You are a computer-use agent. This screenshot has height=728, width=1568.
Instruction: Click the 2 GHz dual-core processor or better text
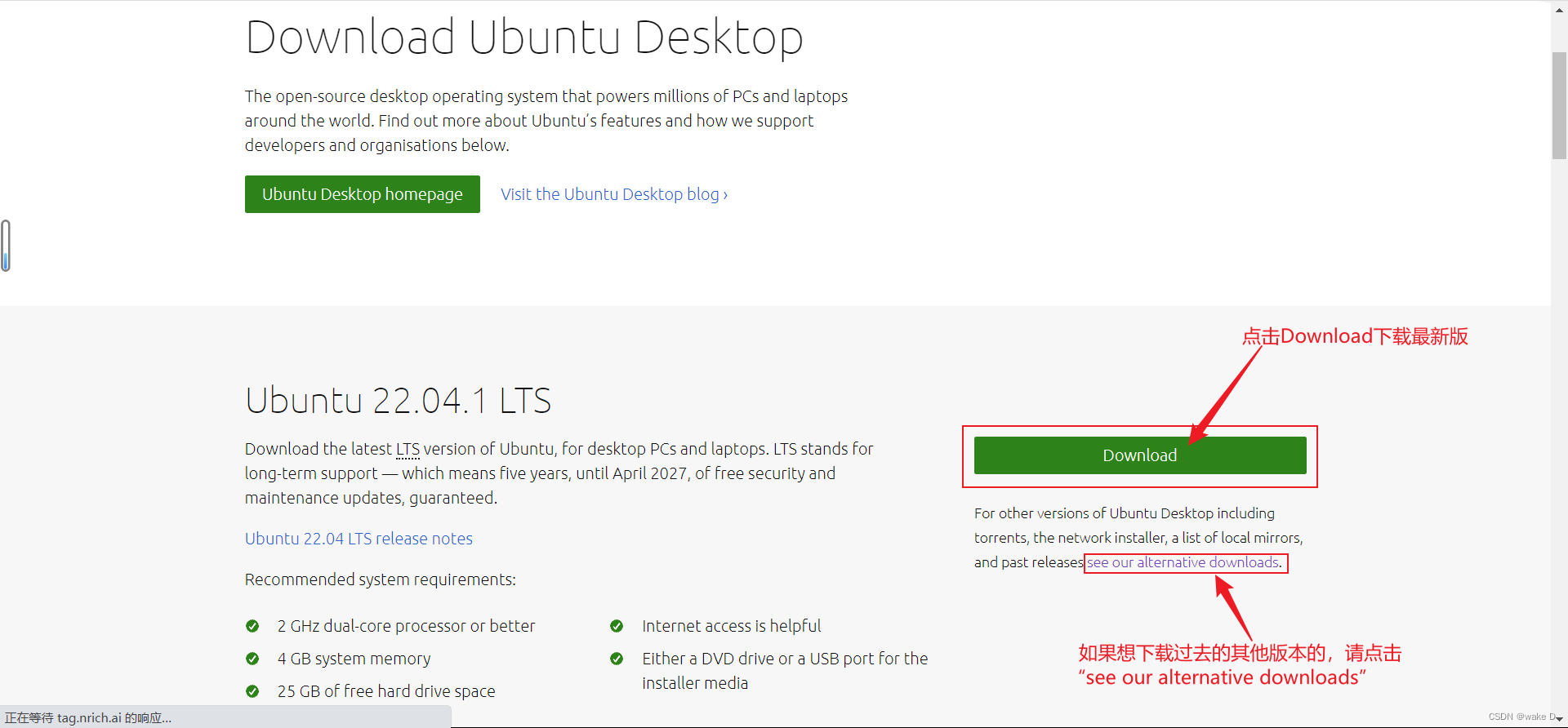(x=406, y=626)
